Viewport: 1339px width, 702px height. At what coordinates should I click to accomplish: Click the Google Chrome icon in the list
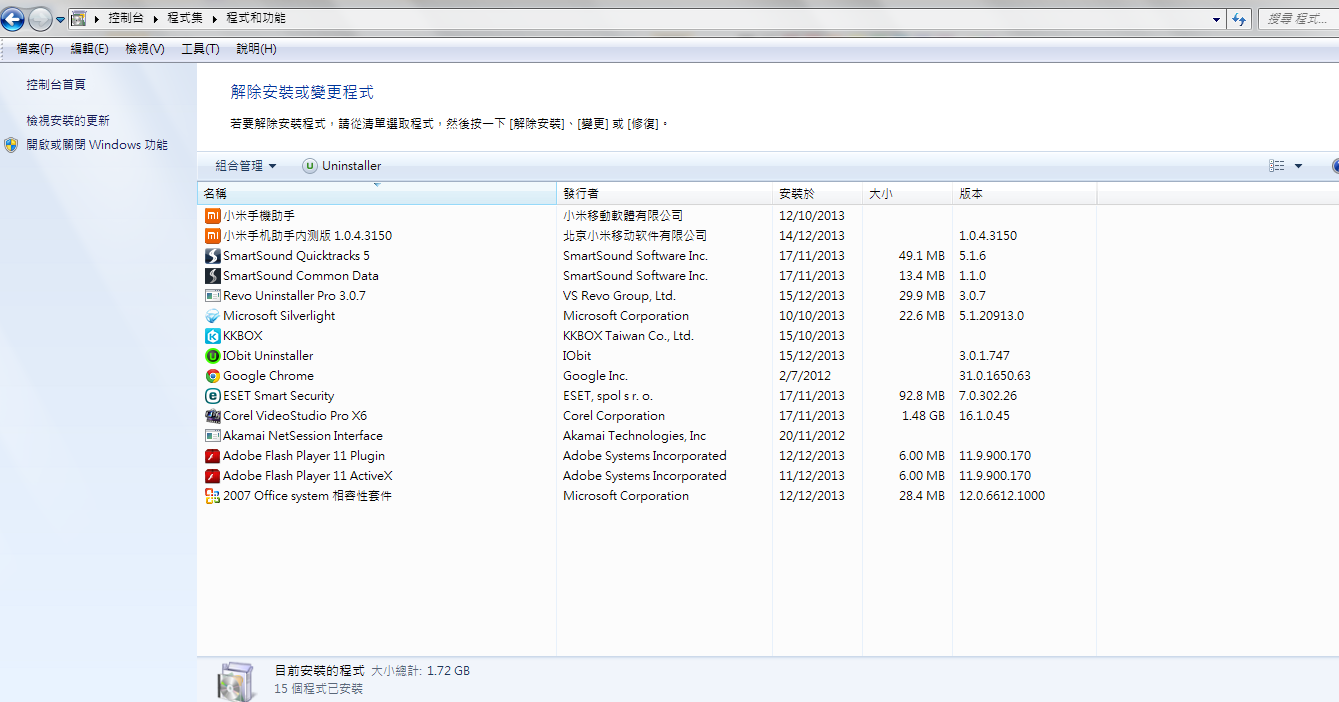pos(212,376)
